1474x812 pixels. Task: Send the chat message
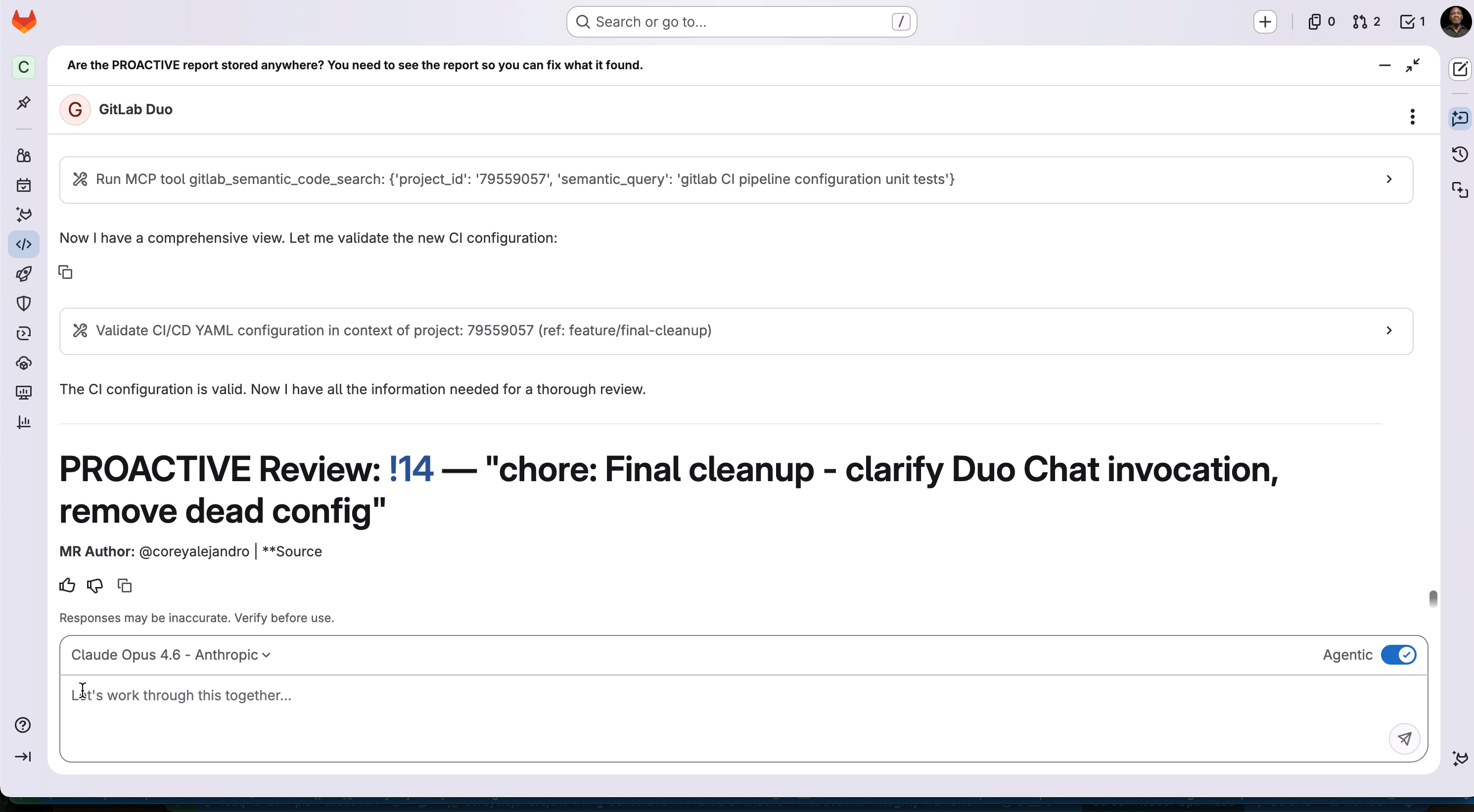tap(1404, 739)
